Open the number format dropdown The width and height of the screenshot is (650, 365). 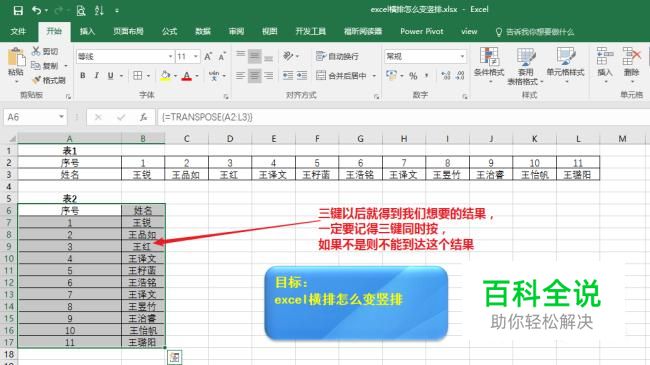462,56
